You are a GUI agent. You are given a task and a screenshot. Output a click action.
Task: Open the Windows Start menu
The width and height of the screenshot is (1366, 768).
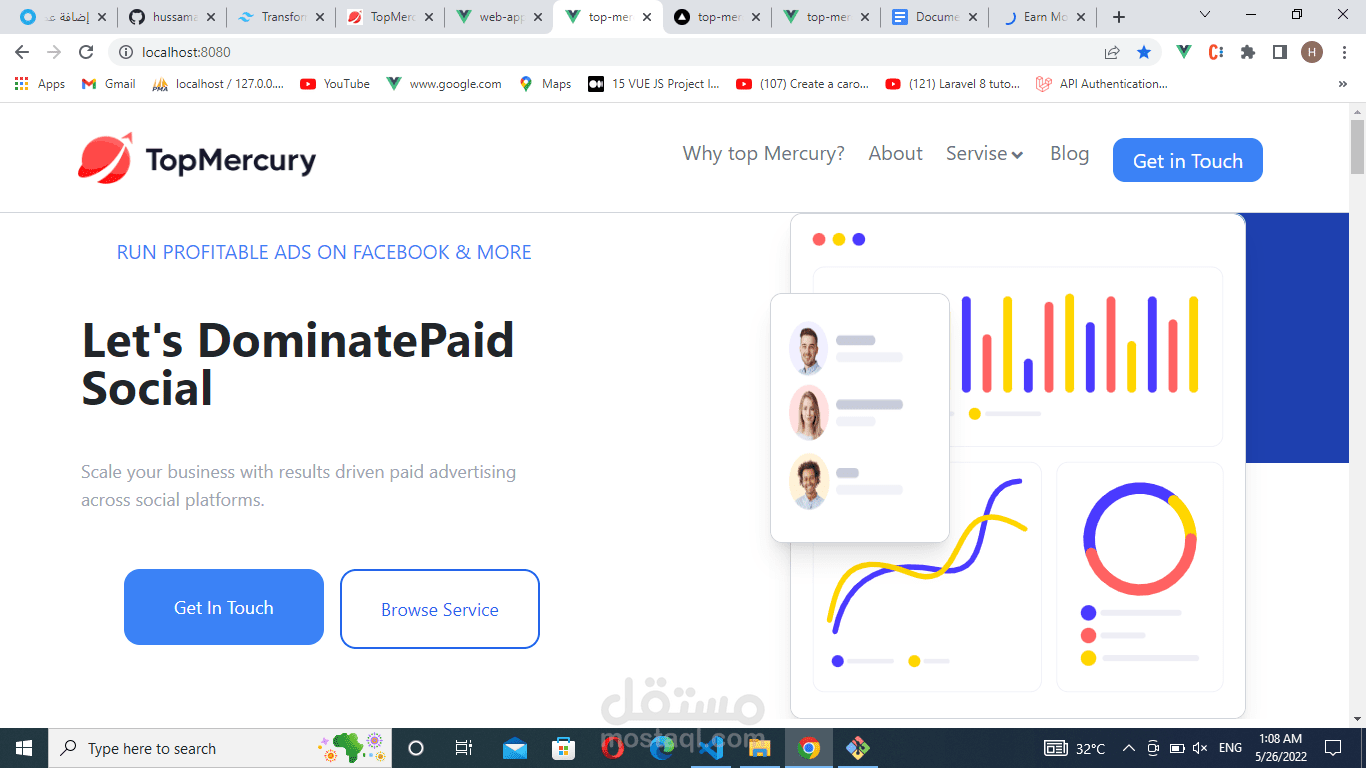tap(24, 748)
